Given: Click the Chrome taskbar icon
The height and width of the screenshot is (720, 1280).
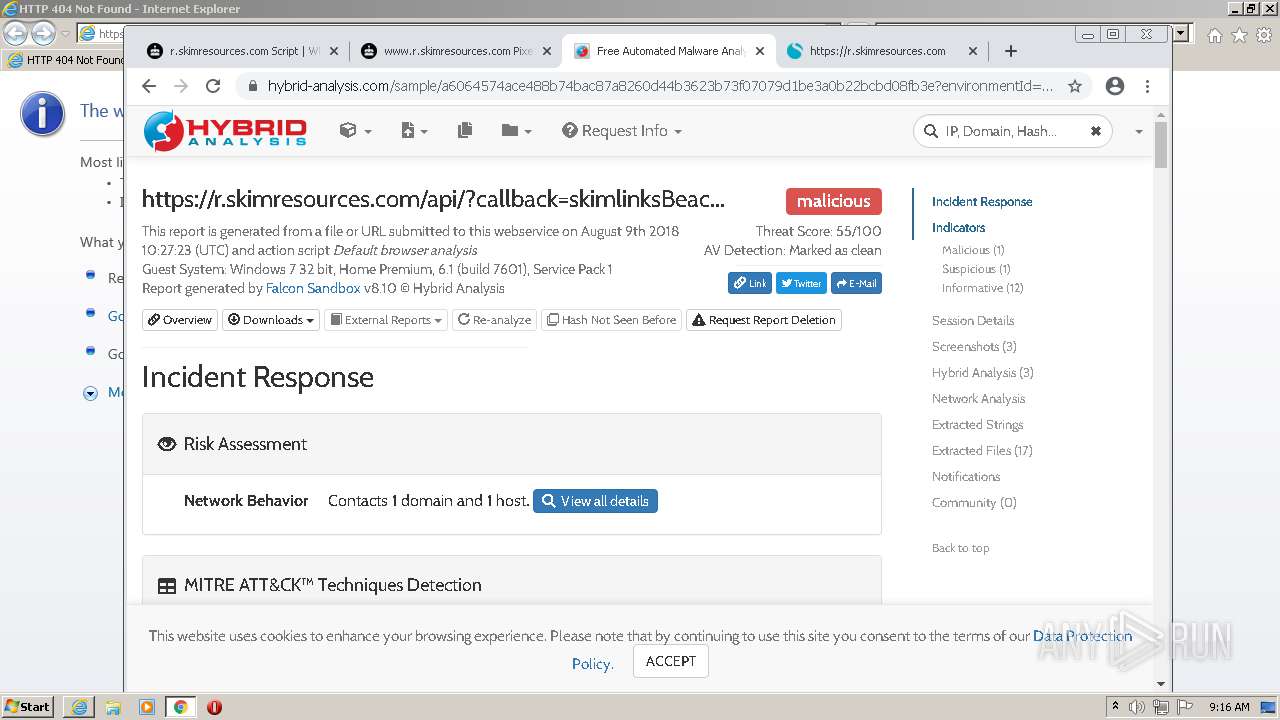Looking at the screenshot, I should tap(180, 707).
